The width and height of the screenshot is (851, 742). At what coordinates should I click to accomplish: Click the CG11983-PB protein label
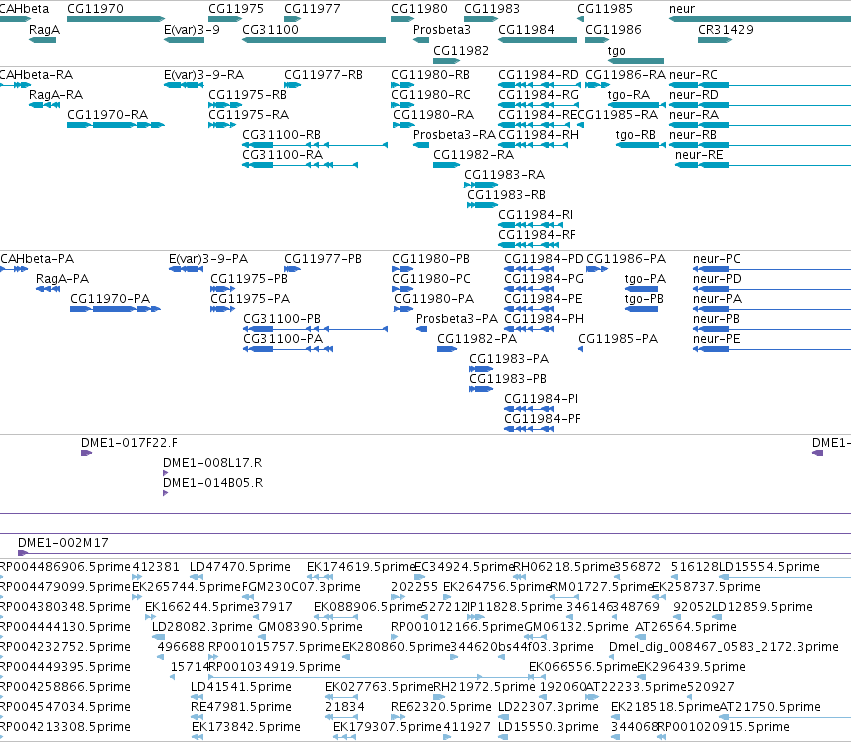(x=508, y=379)
